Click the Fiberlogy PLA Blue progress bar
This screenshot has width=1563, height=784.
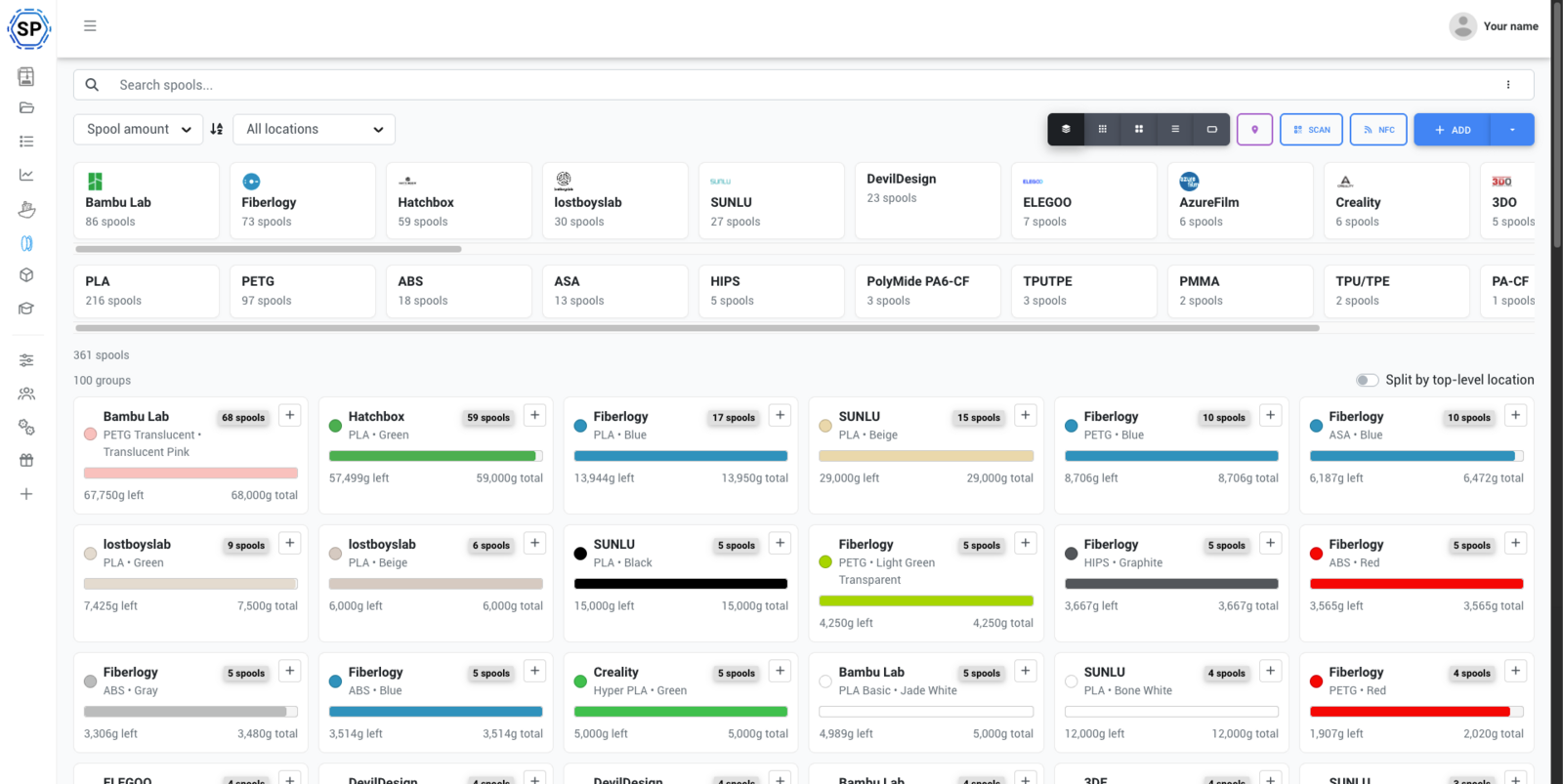point(681,456)
